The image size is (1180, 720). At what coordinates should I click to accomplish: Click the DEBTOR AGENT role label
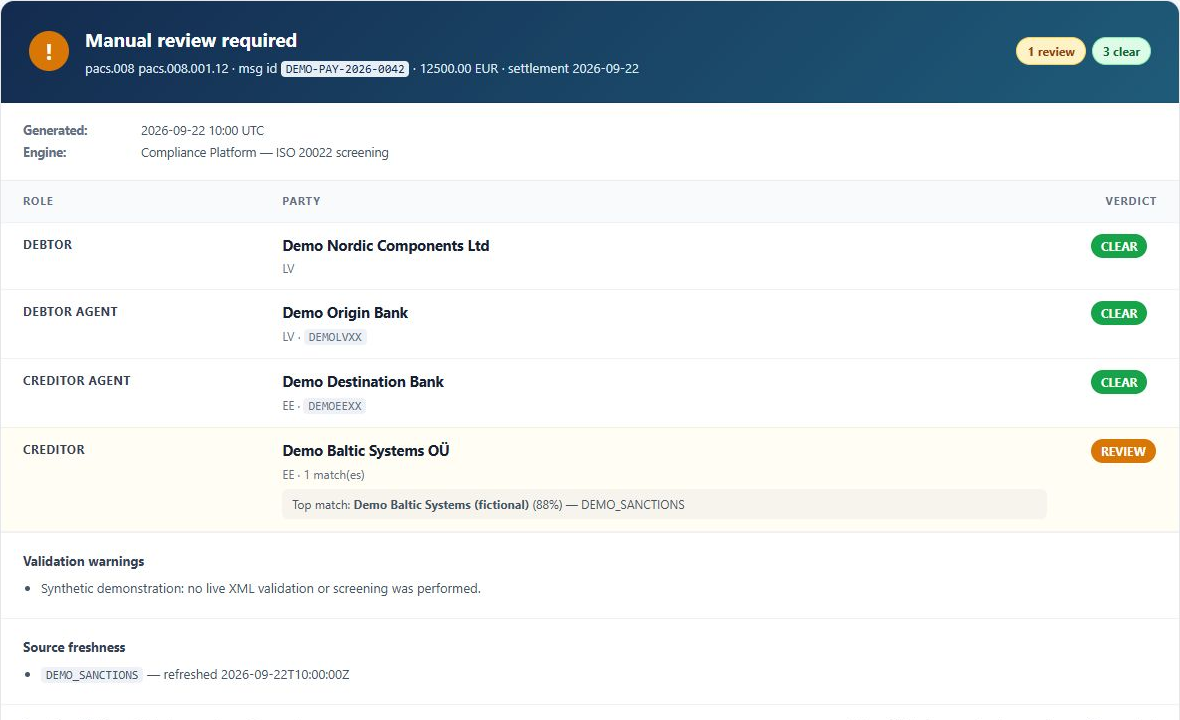(x=70, y=311)
